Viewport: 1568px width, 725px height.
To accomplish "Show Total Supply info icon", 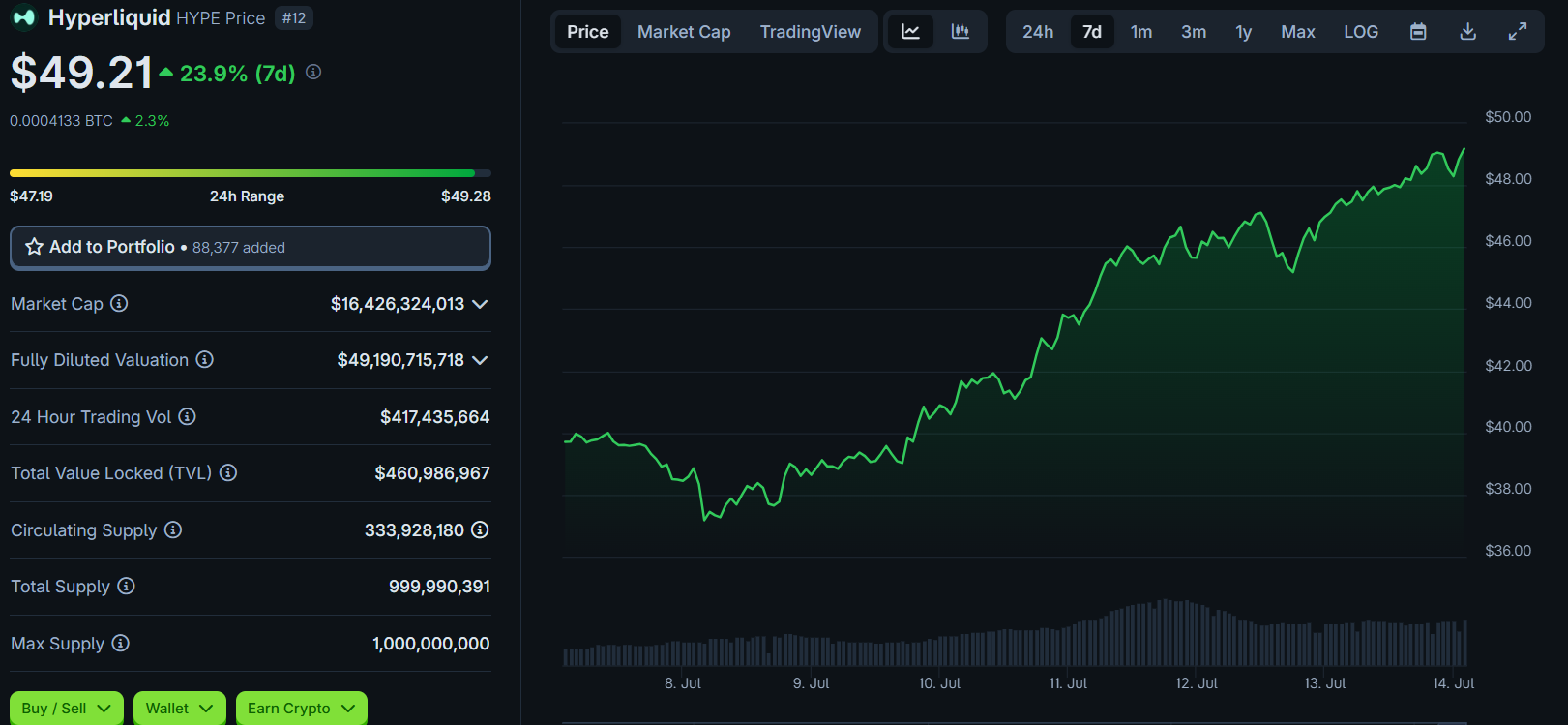I will [126, 586].
